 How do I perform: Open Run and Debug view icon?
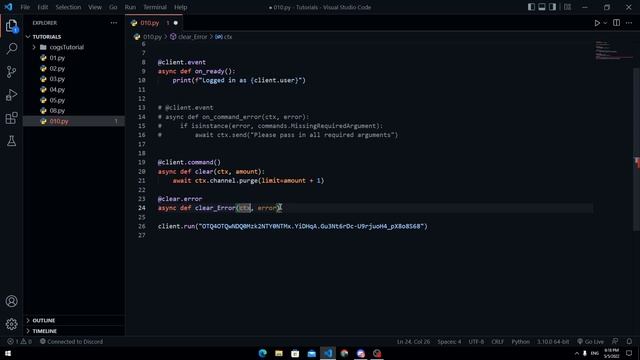tap(11, 95)
